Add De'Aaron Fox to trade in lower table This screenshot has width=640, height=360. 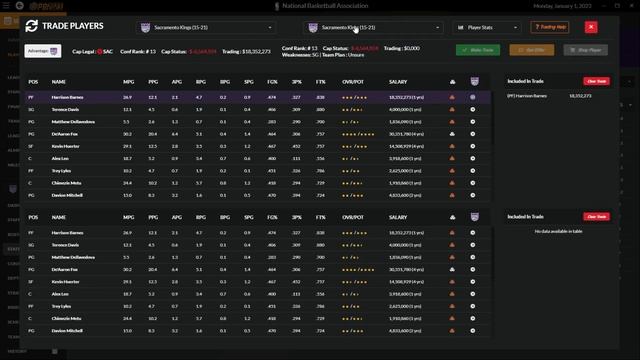(473, 269)
